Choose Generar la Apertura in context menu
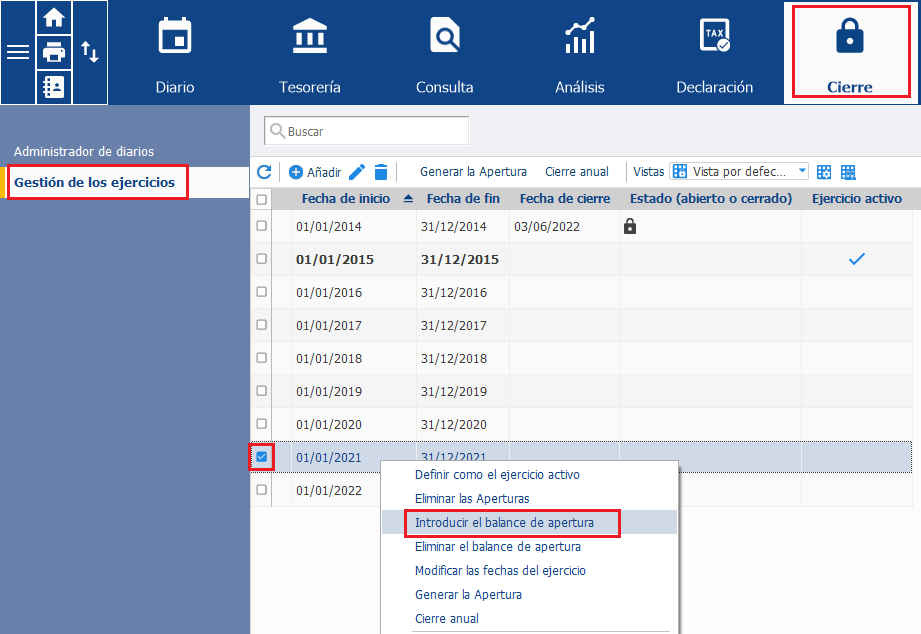This screenshot has height=634, width=921. tap(468, 595)
